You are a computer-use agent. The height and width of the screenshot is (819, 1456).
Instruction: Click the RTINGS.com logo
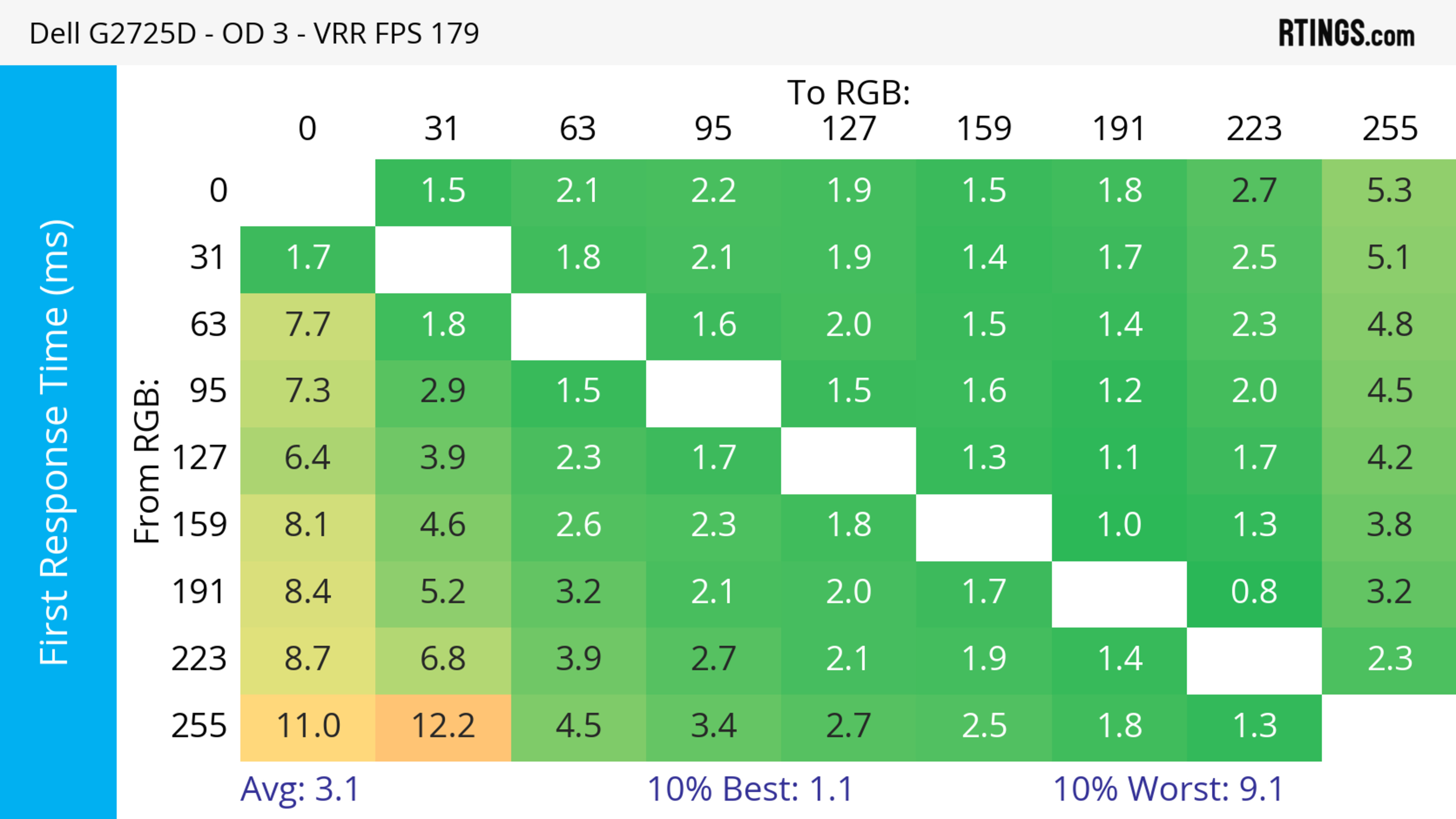tap(1346, 34)
